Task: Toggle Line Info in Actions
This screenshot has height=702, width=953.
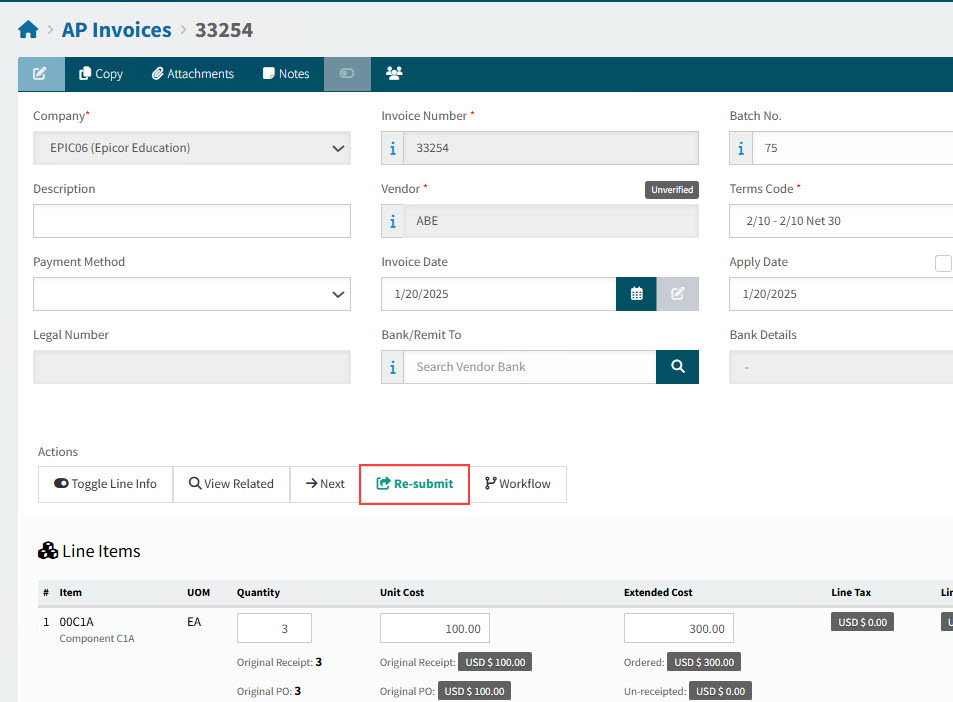Action: coord(106,484)
